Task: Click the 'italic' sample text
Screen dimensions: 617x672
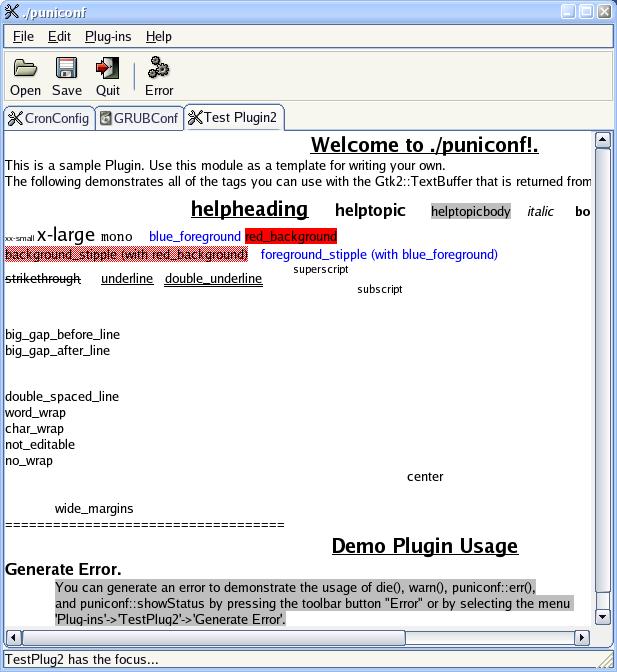Action: coord(540,211)
